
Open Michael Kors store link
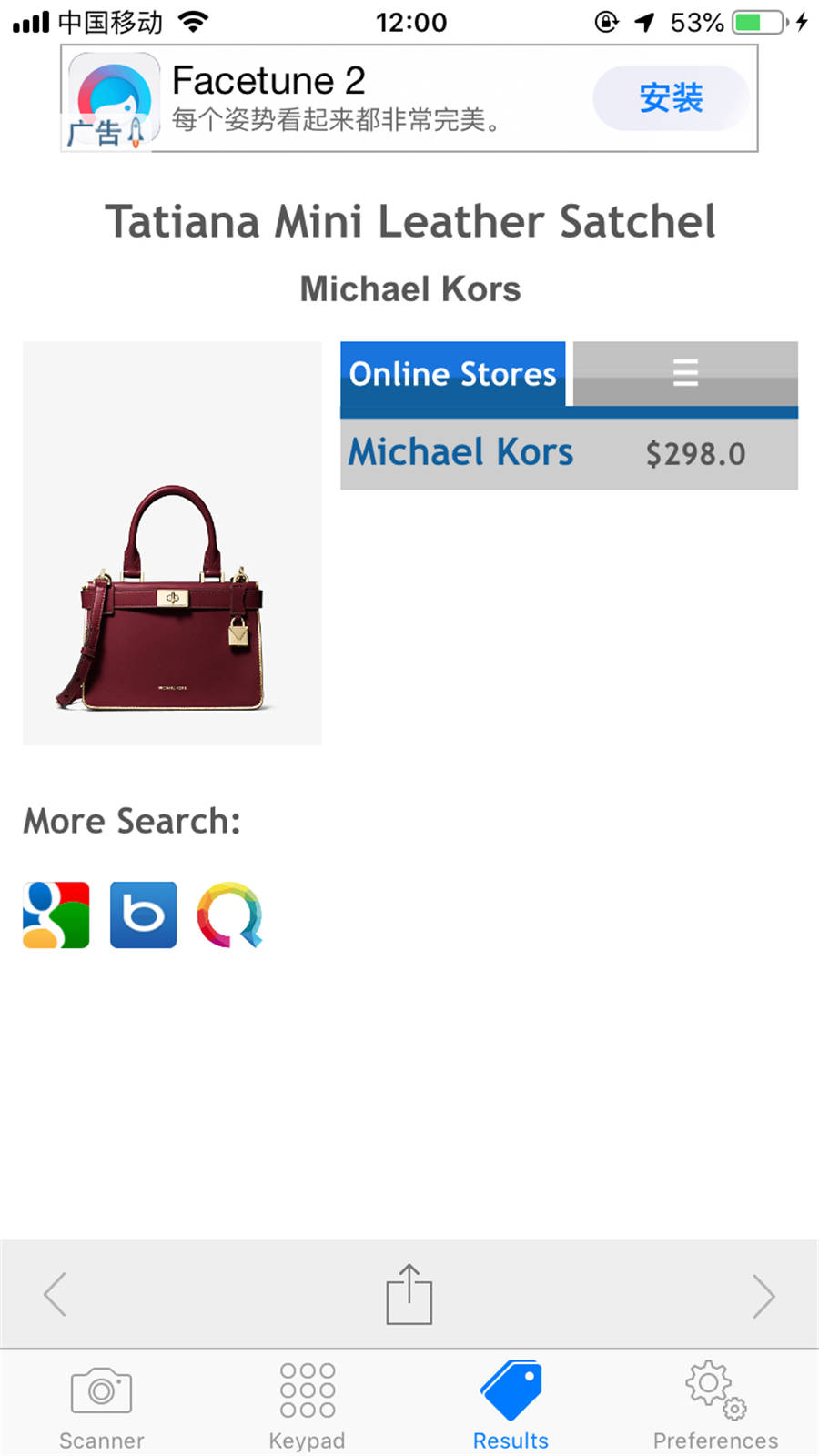461,452
